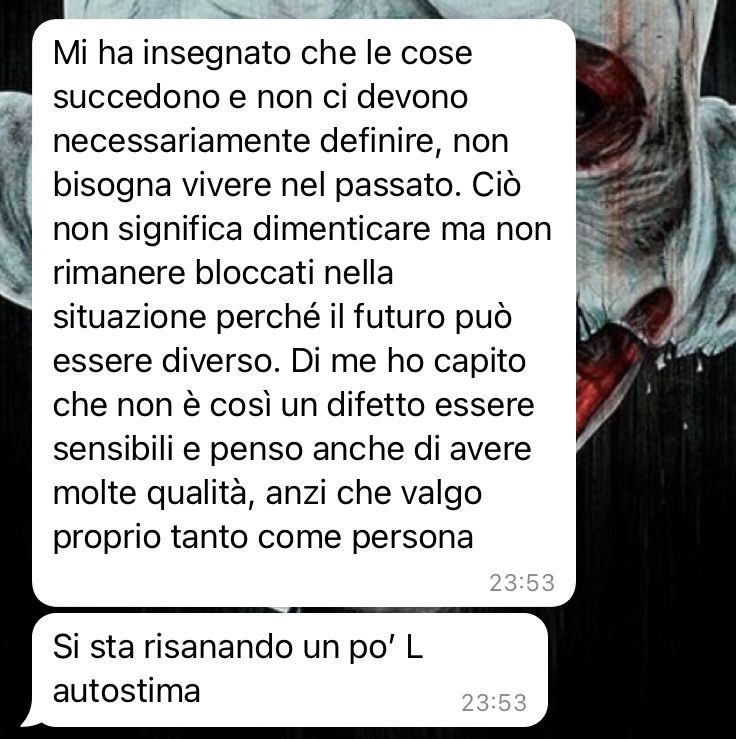Tap the "Si sta risanando" message bubble

[x=290, y=670]
